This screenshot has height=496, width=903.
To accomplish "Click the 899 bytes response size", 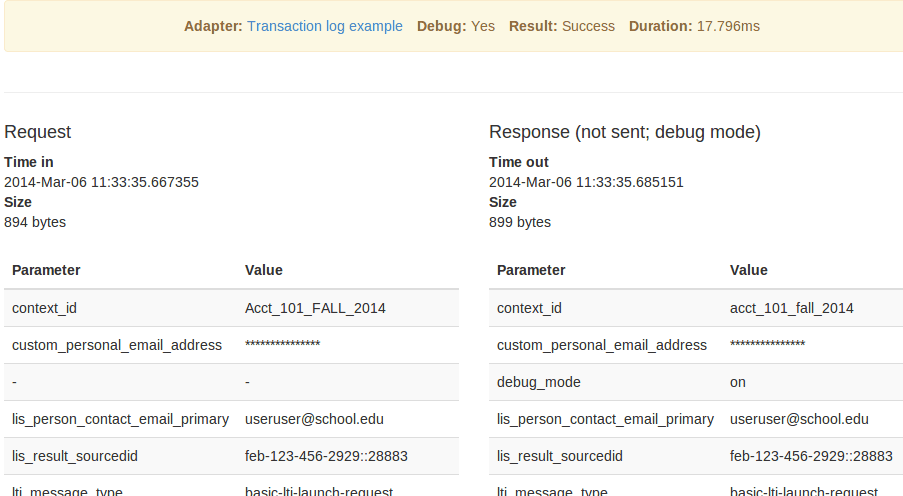I will [520, 222].
